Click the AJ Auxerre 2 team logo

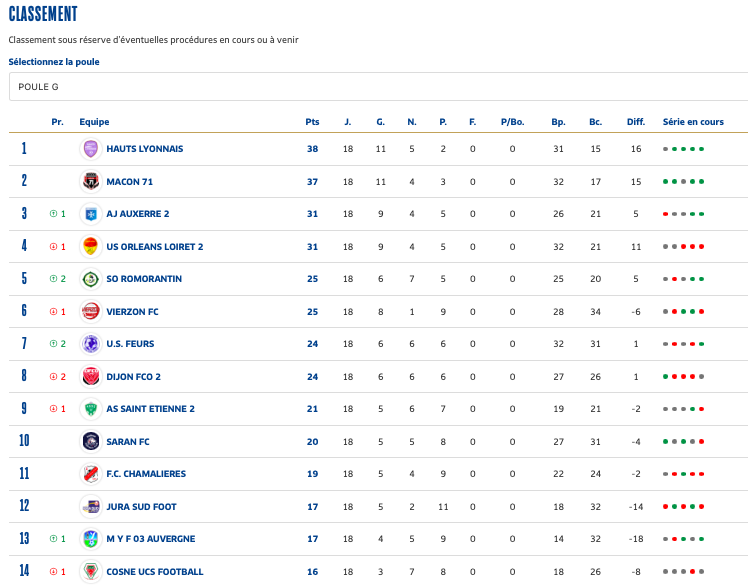(90, 214)
